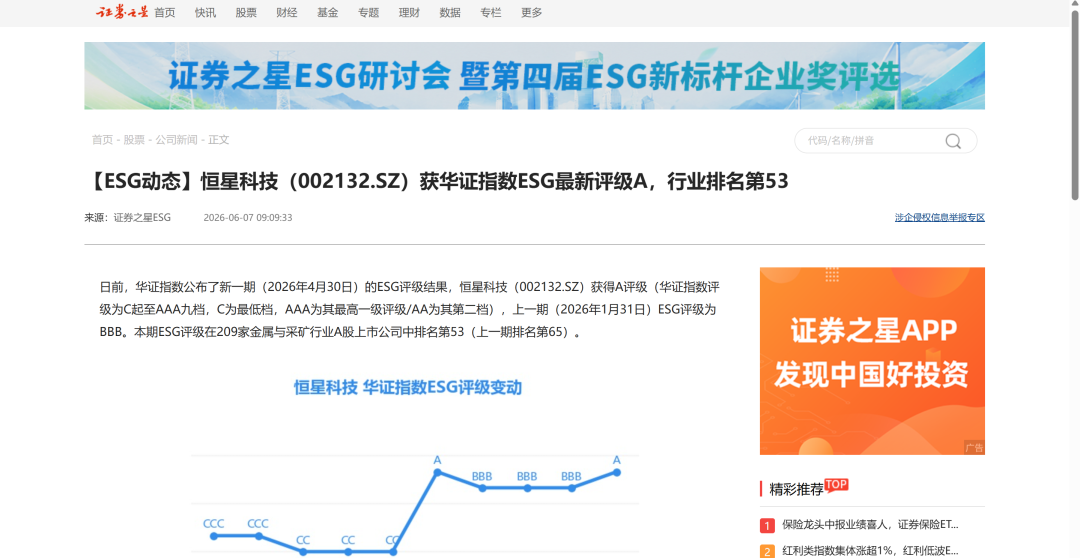Open recommended article 保险龙头中报业绩喜人
The image size is (1080, 558).
click(x=871, y=525)
